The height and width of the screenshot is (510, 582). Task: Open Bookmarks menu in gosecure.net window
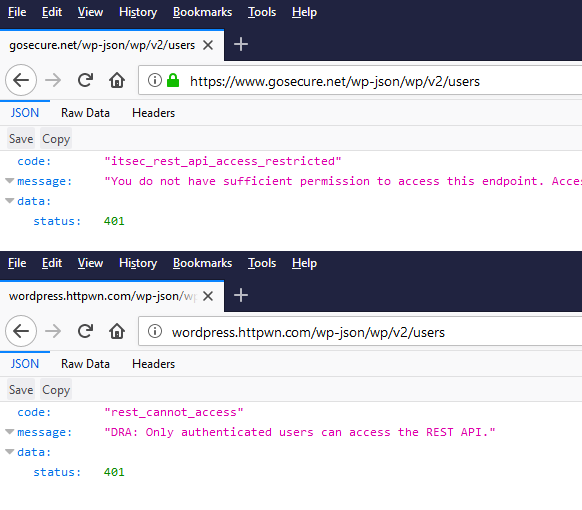point(202,12)
